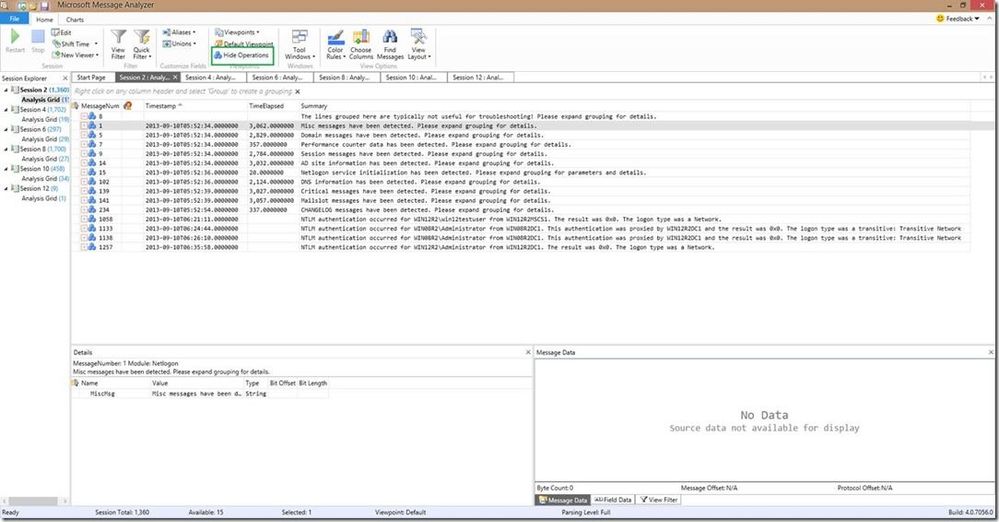Select the CHANGELOG messages row 234
999x522 pixels.
[x=521, y=210]
